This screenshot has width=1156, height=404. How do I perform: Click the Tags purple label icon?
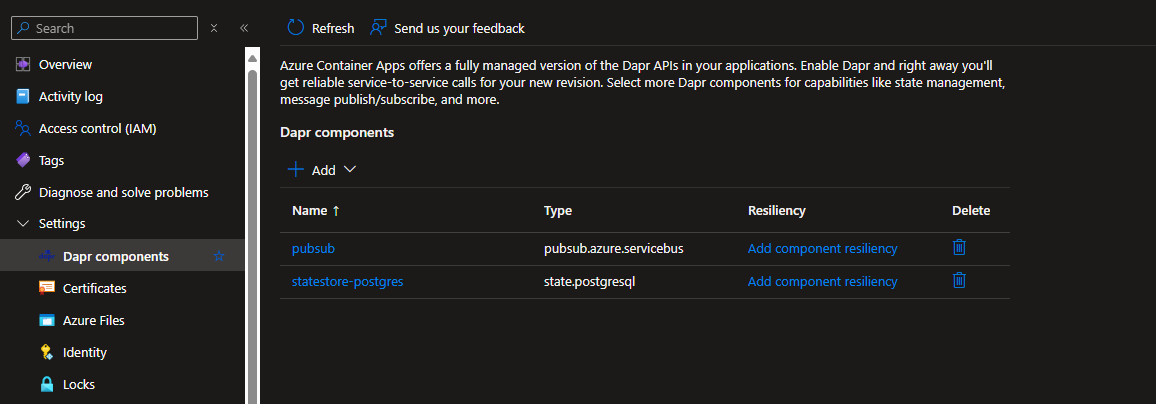[23, 160]
